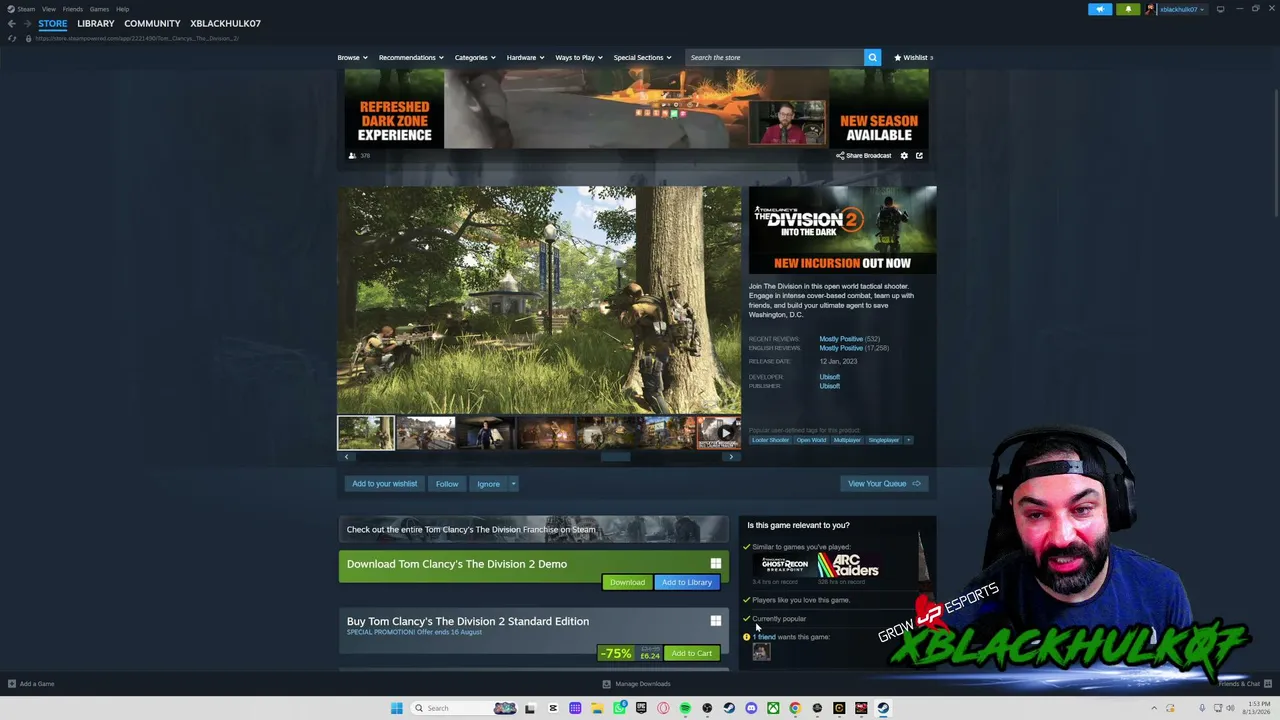The height and width of the screenshot is (720, 1280).
Task: Open the xblackhulk07 account dropdown
Action: (x=1181, y=9)
